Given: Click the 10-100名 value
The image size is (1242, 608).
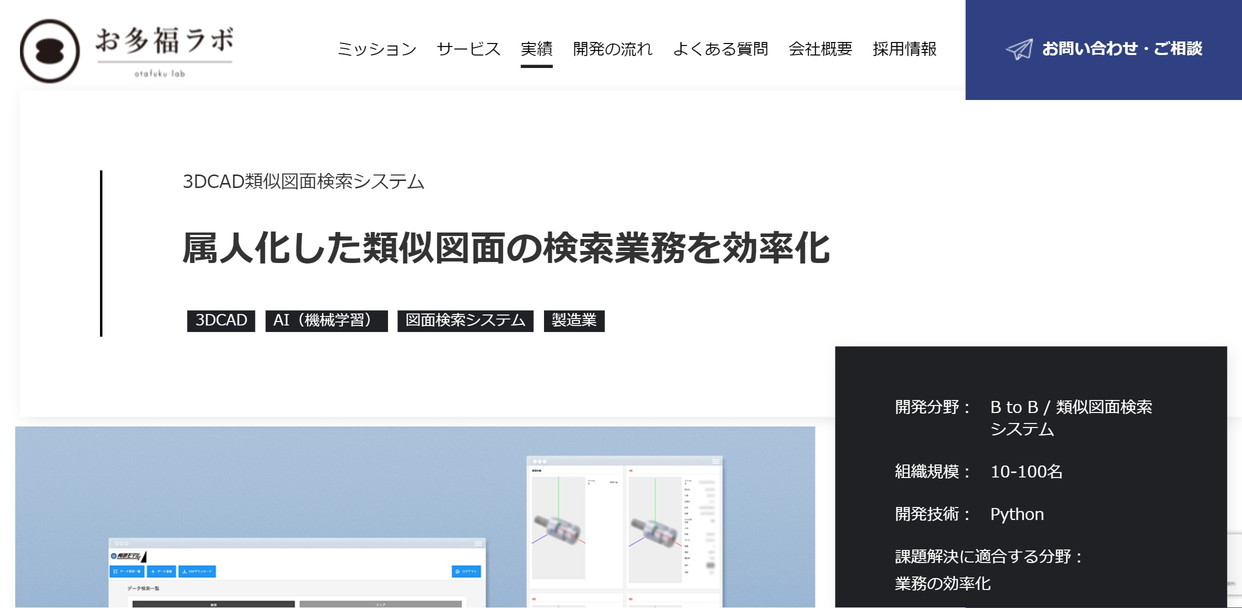Looking at the screenshot, I should point(1027,471).
